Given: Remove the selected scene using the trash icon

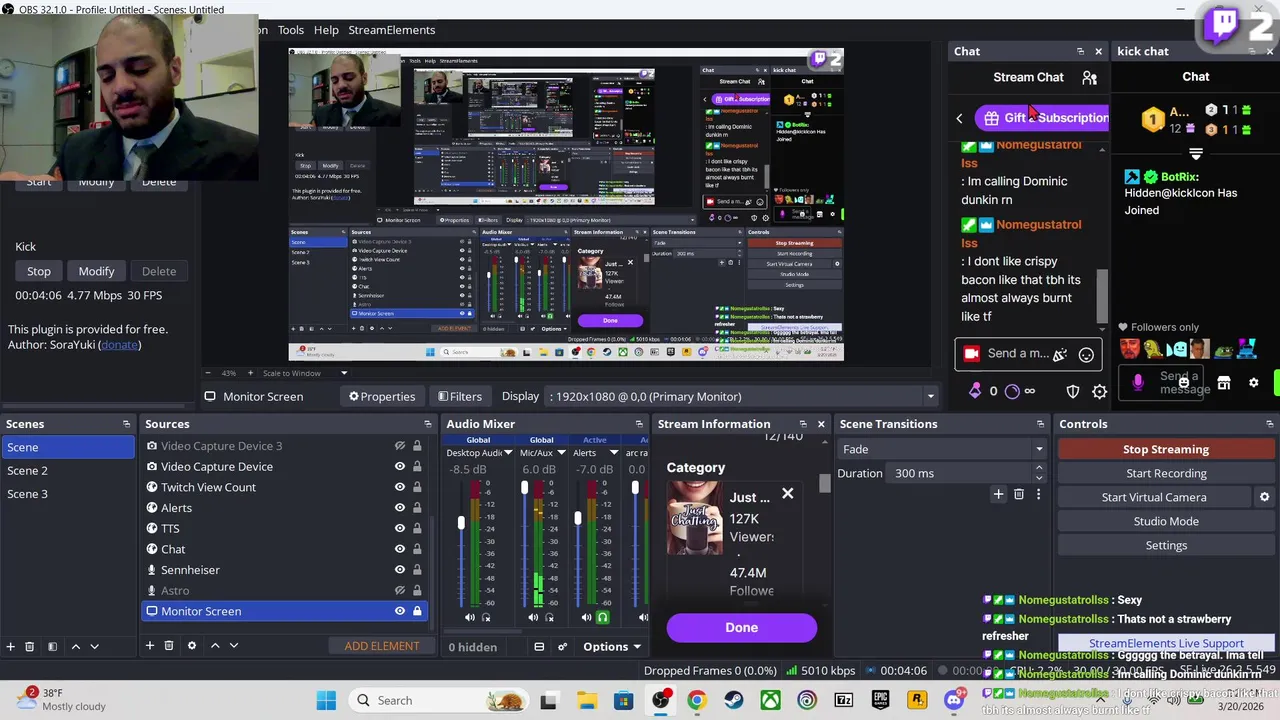Looking at the screenshot, I should [x=29, y=647].
